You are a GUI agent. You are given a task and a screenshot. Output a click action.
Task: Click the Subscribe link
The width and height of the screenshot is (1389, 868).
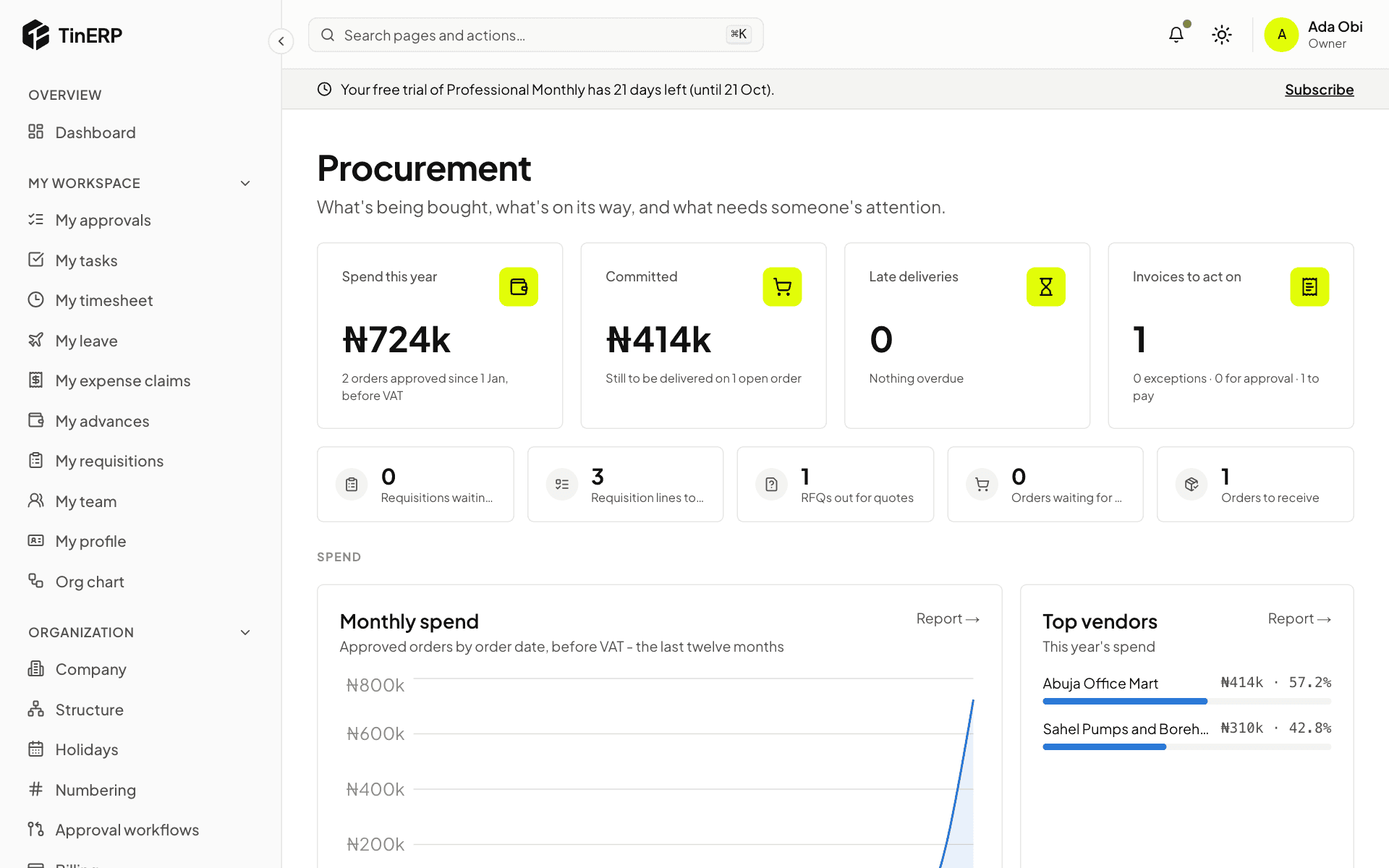coord(1319,90)
